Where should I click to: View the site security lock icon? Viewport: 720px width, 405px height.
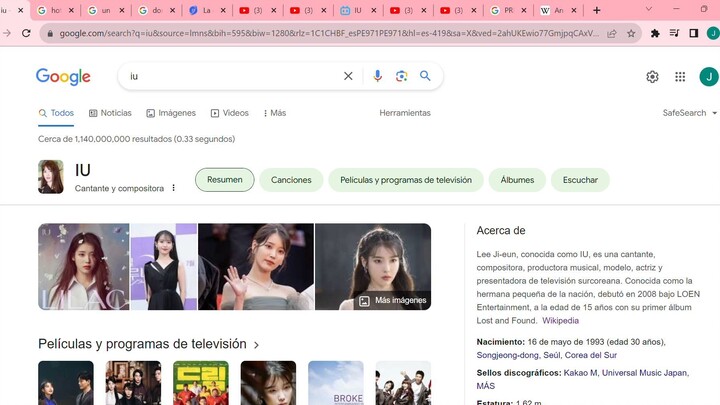(50, 34)
